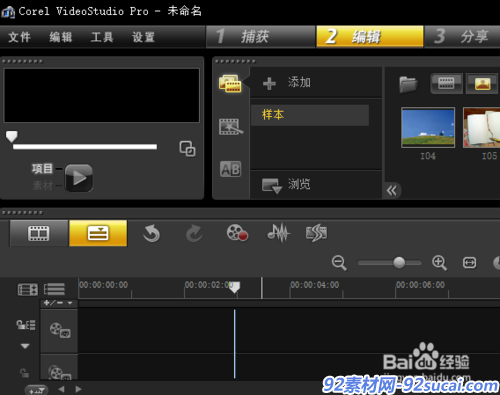Click the show all visible tracks icon
Viewport: 500px width, 395px height.
click(54, 289)
